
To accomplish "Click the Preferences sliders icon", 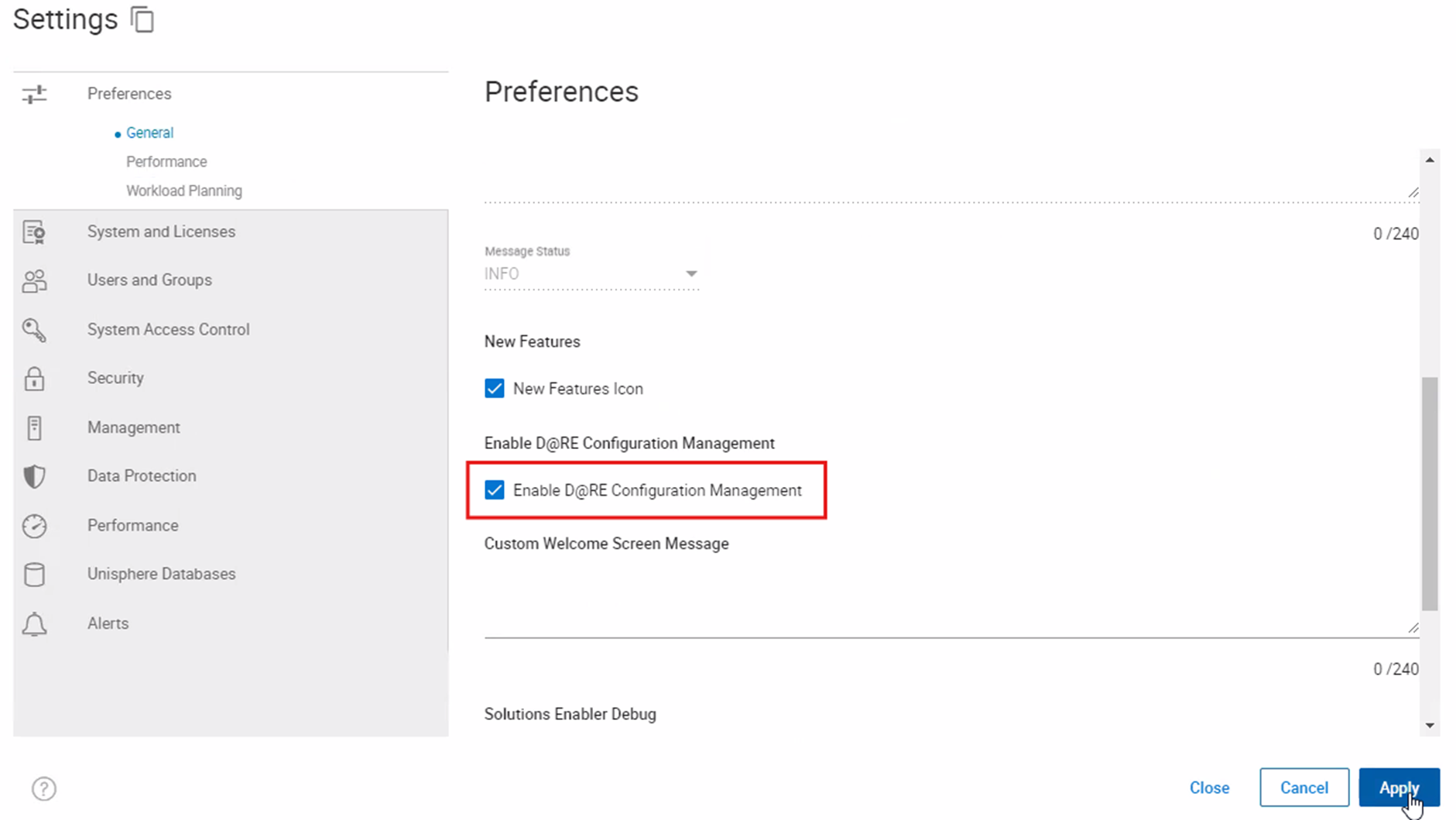I will [34, 94].
